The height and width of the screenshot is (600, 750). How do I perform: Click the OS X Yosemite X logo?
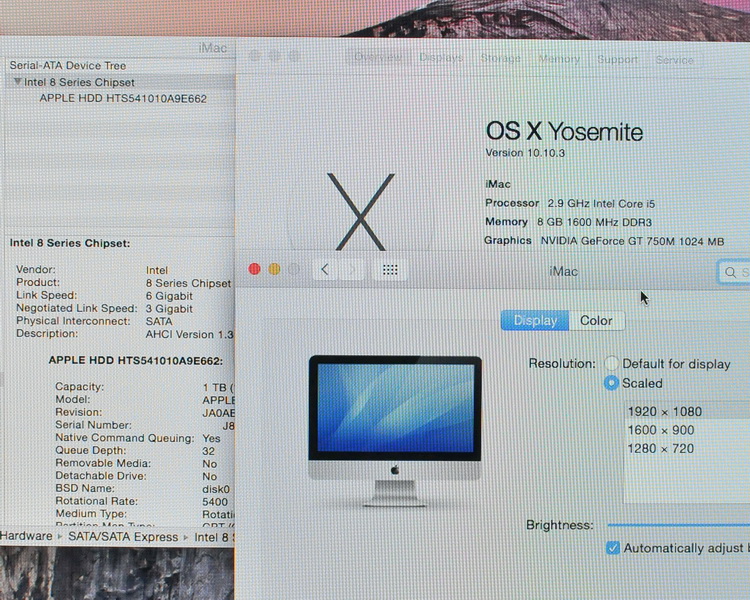pos(361,211)
